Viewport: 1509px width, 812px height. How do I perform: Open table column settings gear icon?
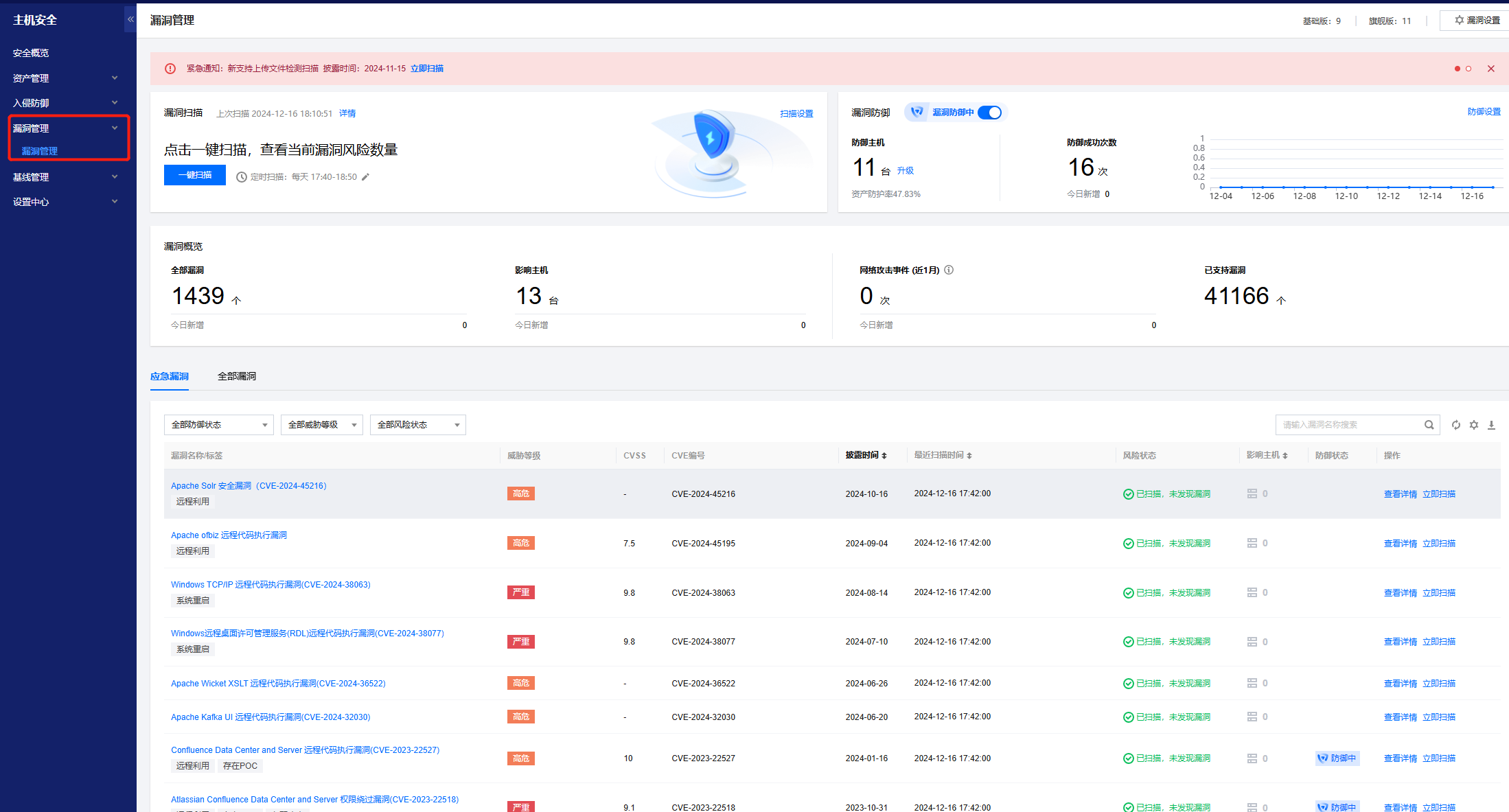(x=1473, y=425)
